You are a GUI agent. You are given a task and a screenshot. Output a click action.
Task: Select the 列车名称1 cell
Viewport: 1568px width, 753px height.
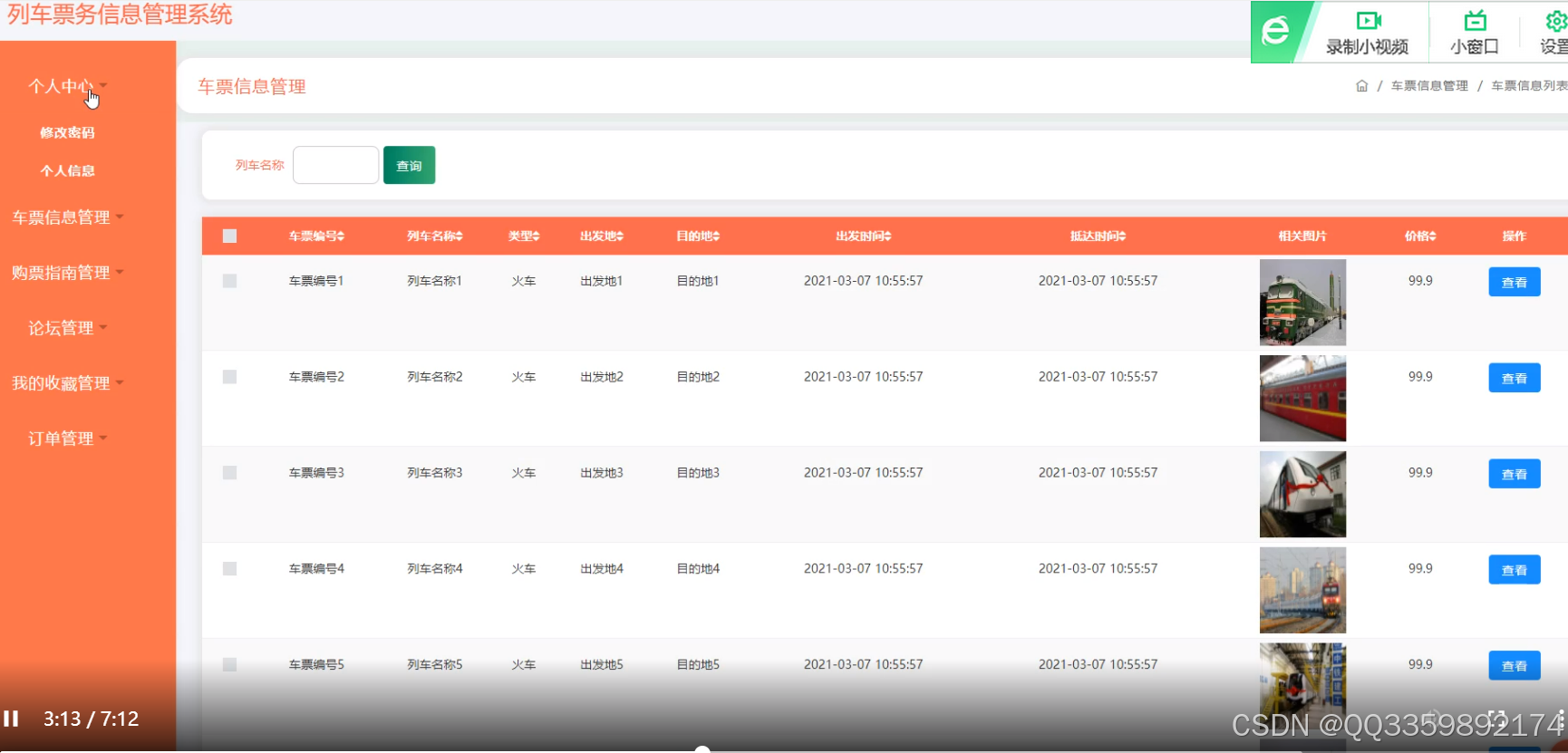click(x=434, y=281)
